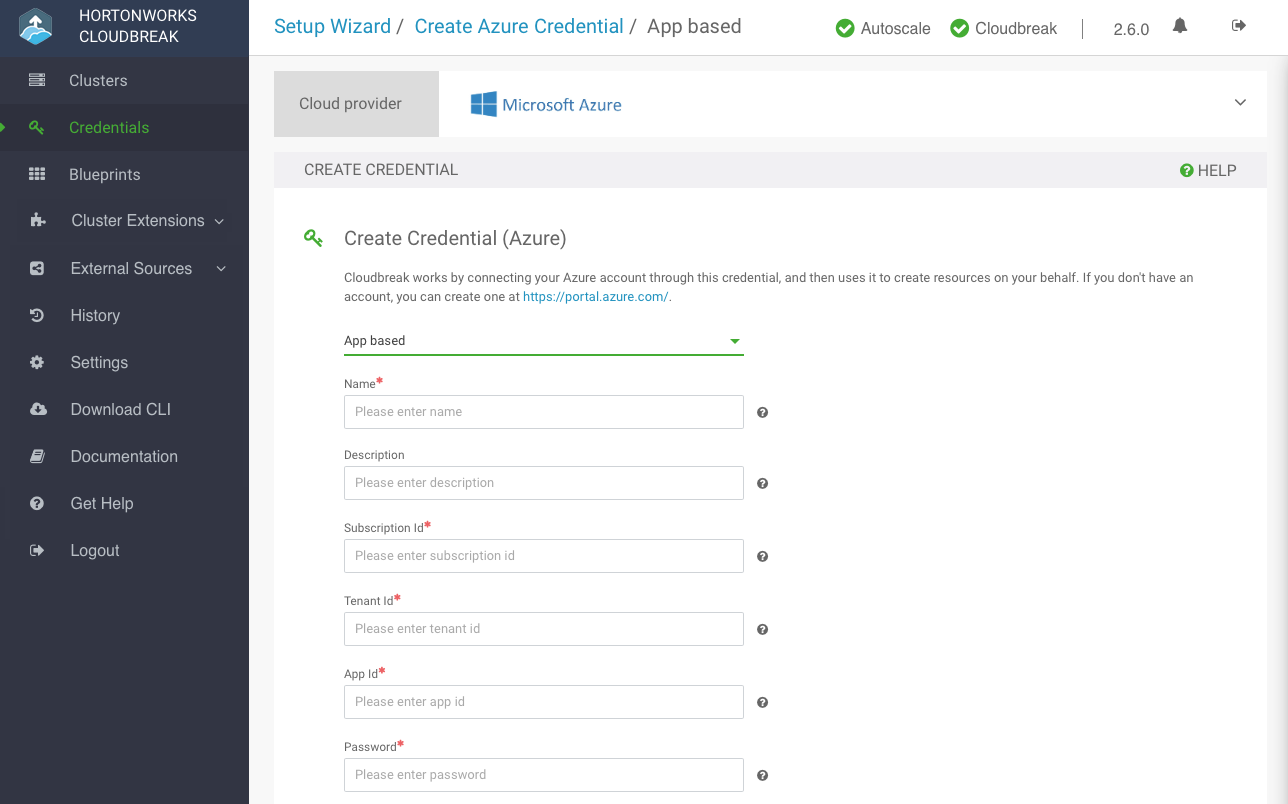Click the sign-out icon in top bar
The height and width of the screenshot is (804, 1288).
(x=1239, y=26)
